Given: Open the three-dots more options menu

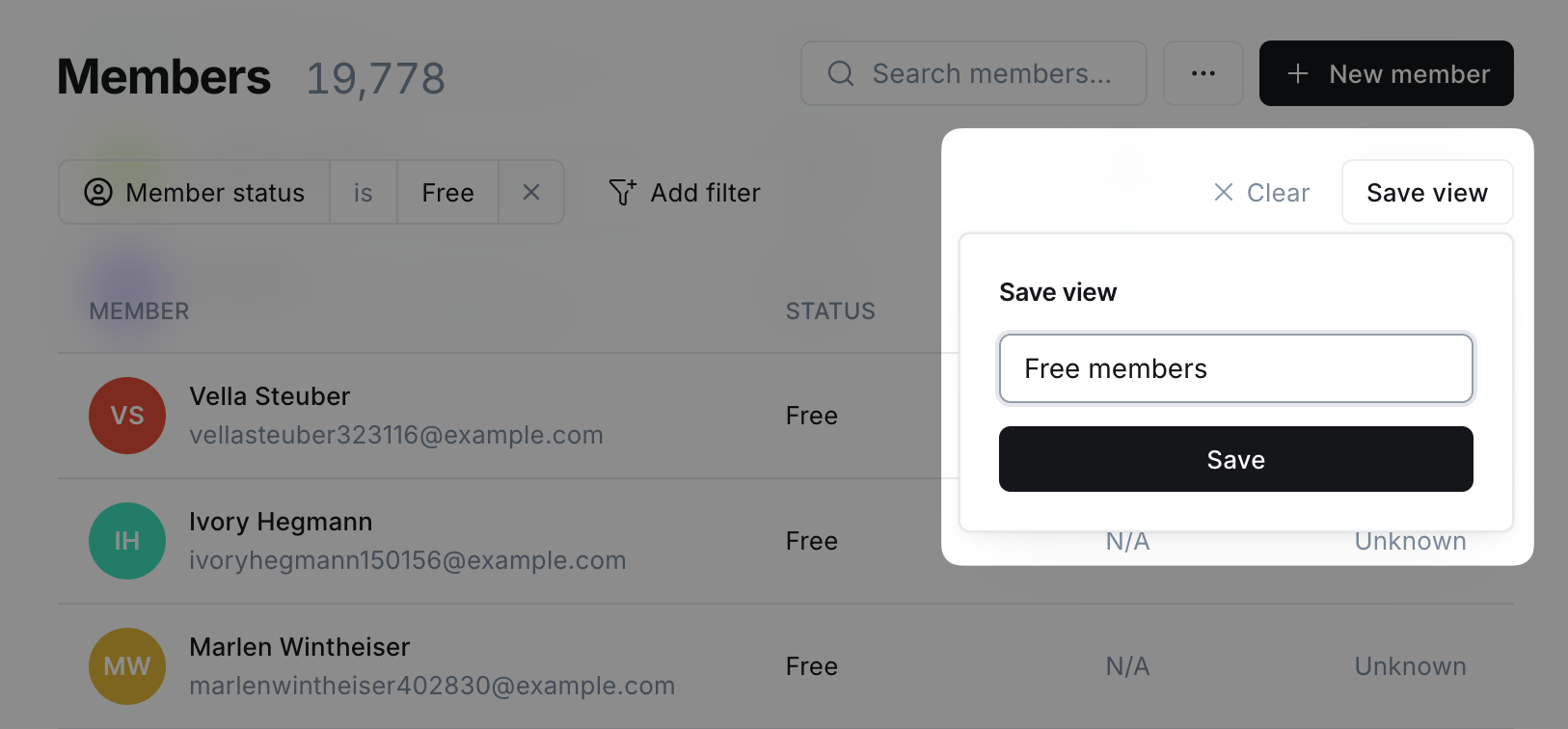Looking at the screenshot, I should coord(1203,73).
